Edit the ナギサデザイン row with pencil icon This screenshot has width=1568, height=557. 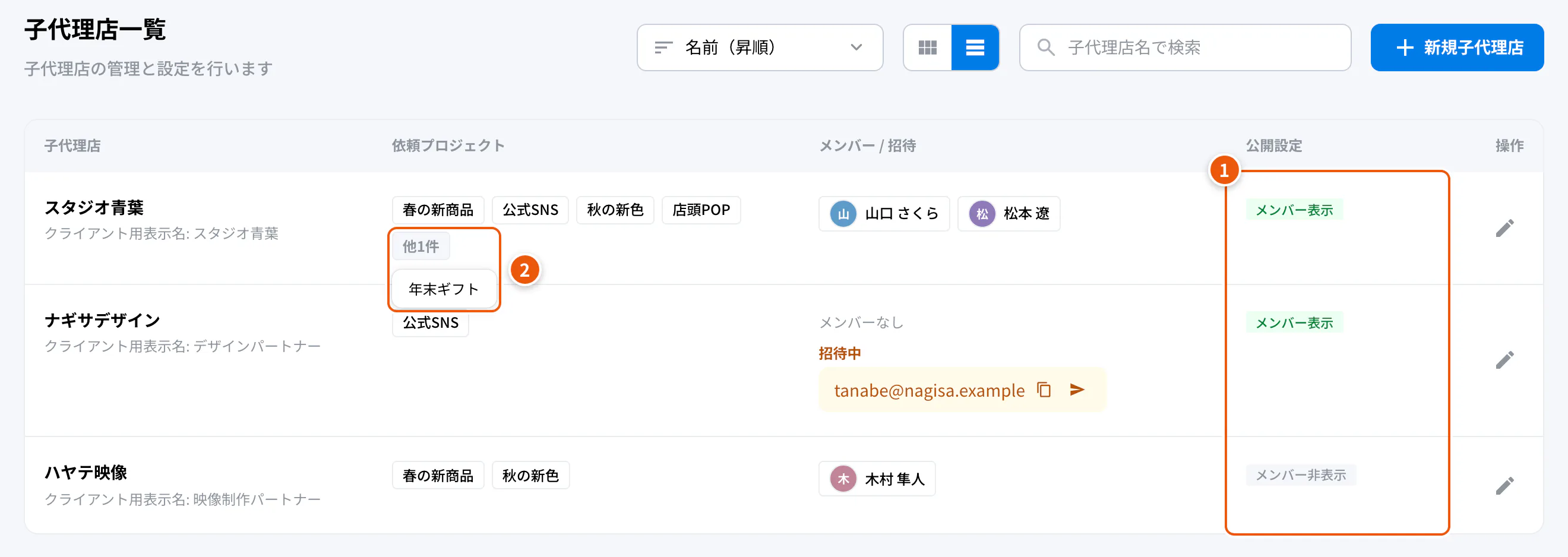(1504, 360)
